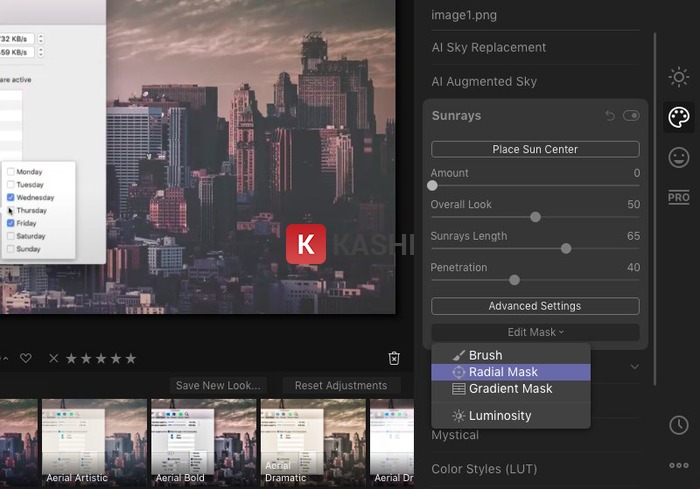This screenshot has width=700, height=489.
Task: Open the Portrait face icon tools
Action: coord(679,157)
